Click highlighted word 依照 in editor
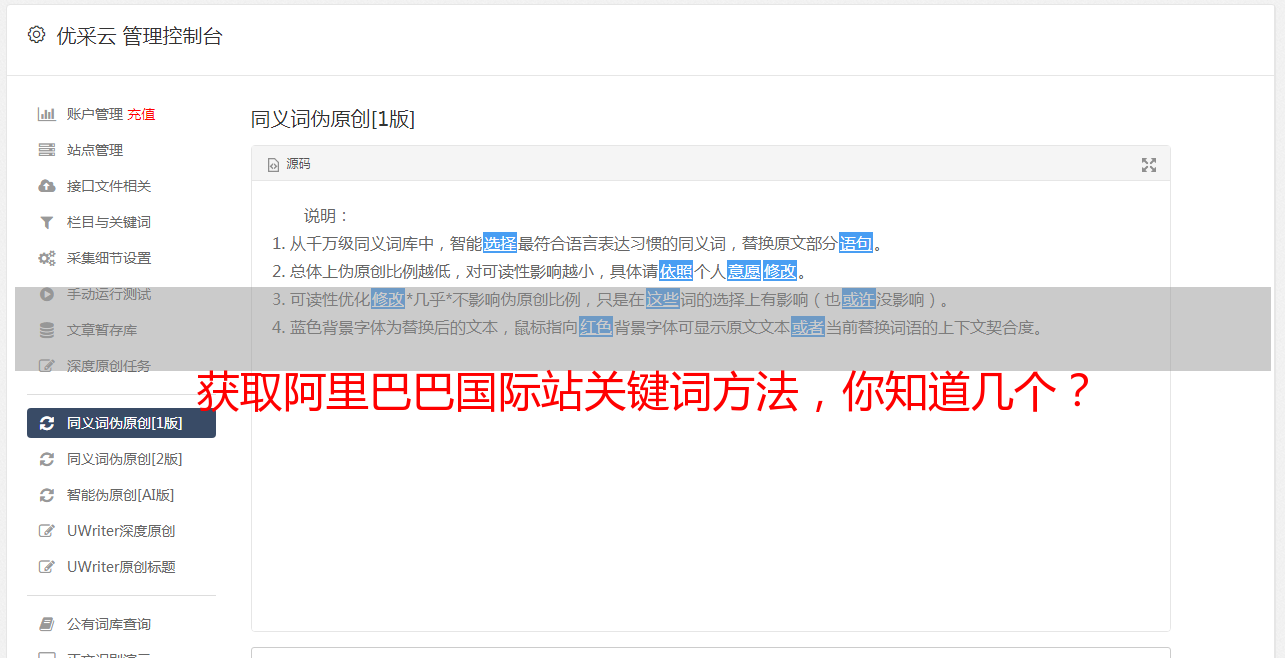The height and width of the screenshot is (658, 1285). (x=676, y=271)
